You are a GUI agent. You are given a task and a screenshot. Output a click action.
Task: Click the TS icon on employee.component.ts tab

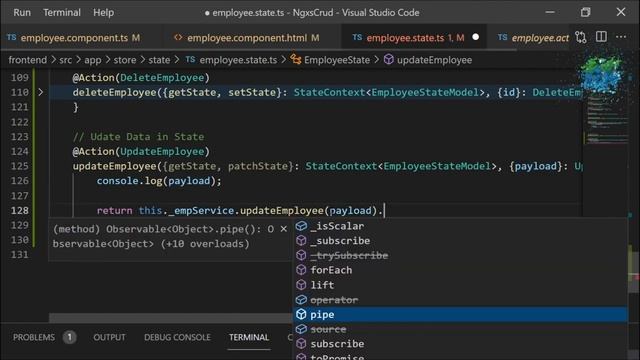pos(11,38)
